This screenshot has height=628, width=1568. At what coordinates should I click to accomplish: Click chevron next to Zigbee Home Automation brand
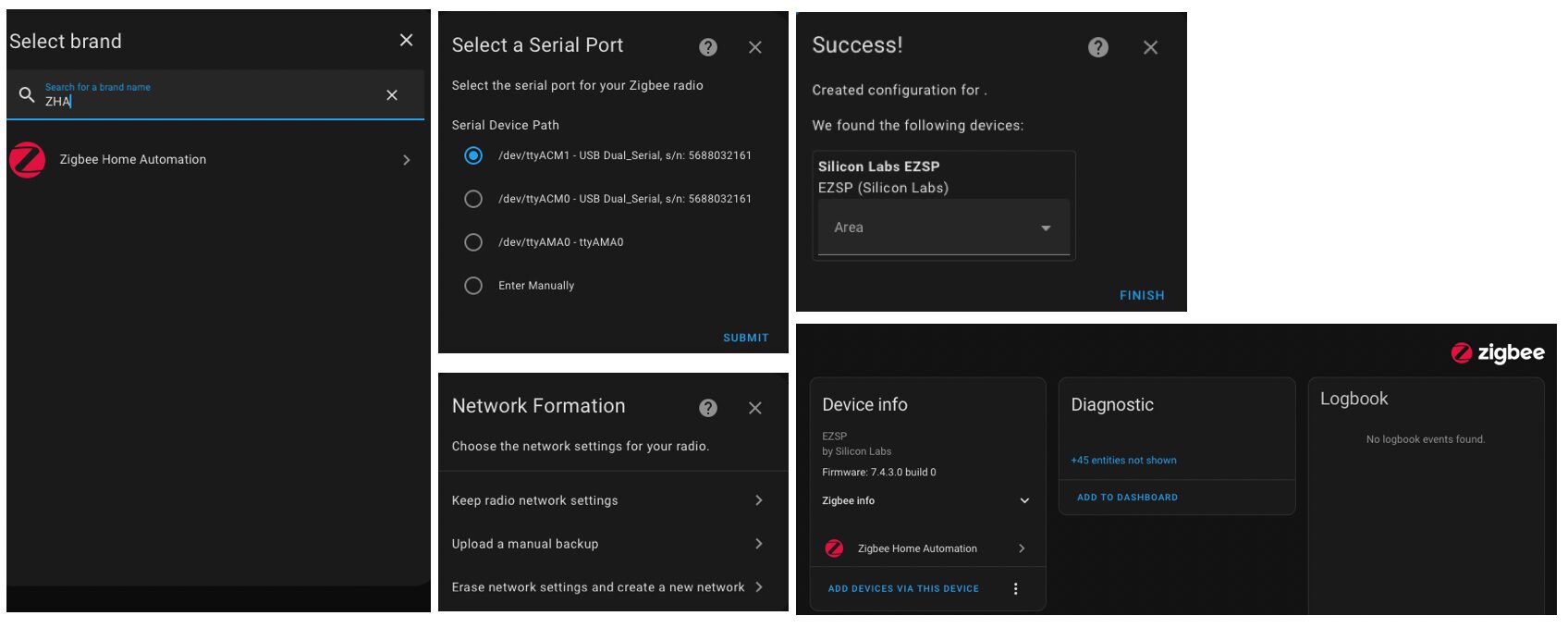[406, 160]
